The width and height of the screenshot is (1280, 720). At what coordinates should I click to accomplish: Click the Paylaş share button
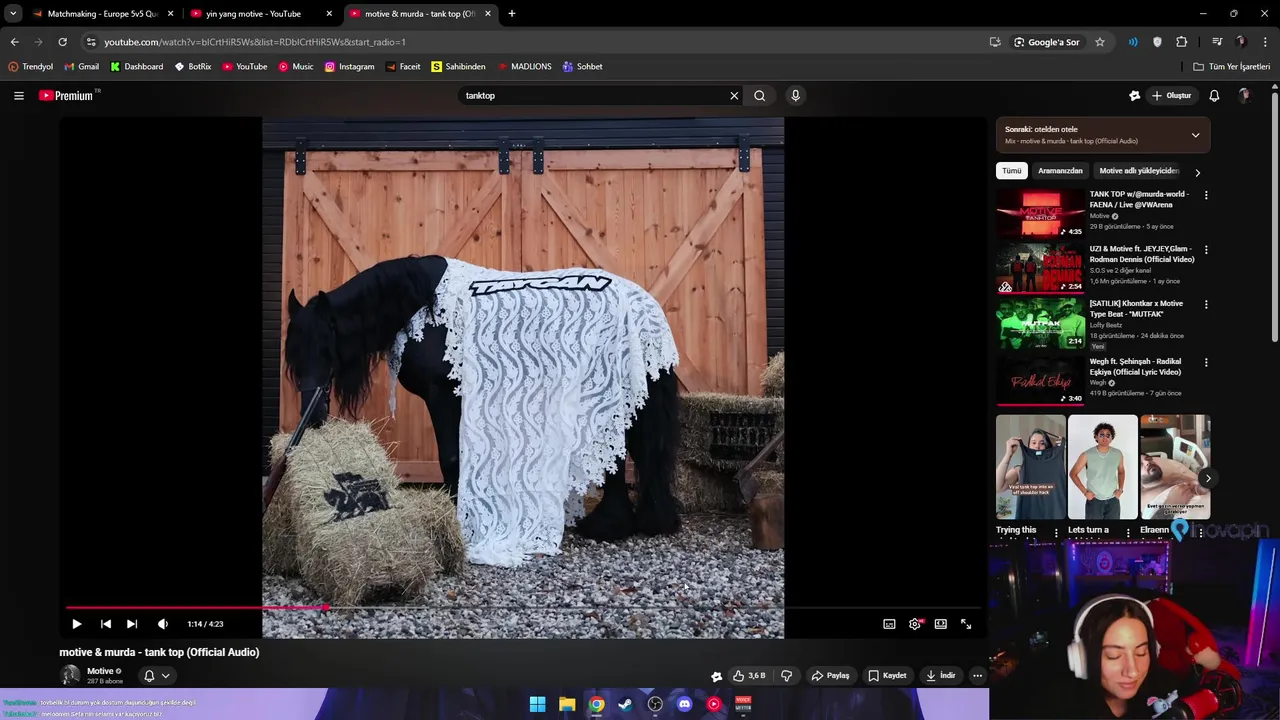830,676
